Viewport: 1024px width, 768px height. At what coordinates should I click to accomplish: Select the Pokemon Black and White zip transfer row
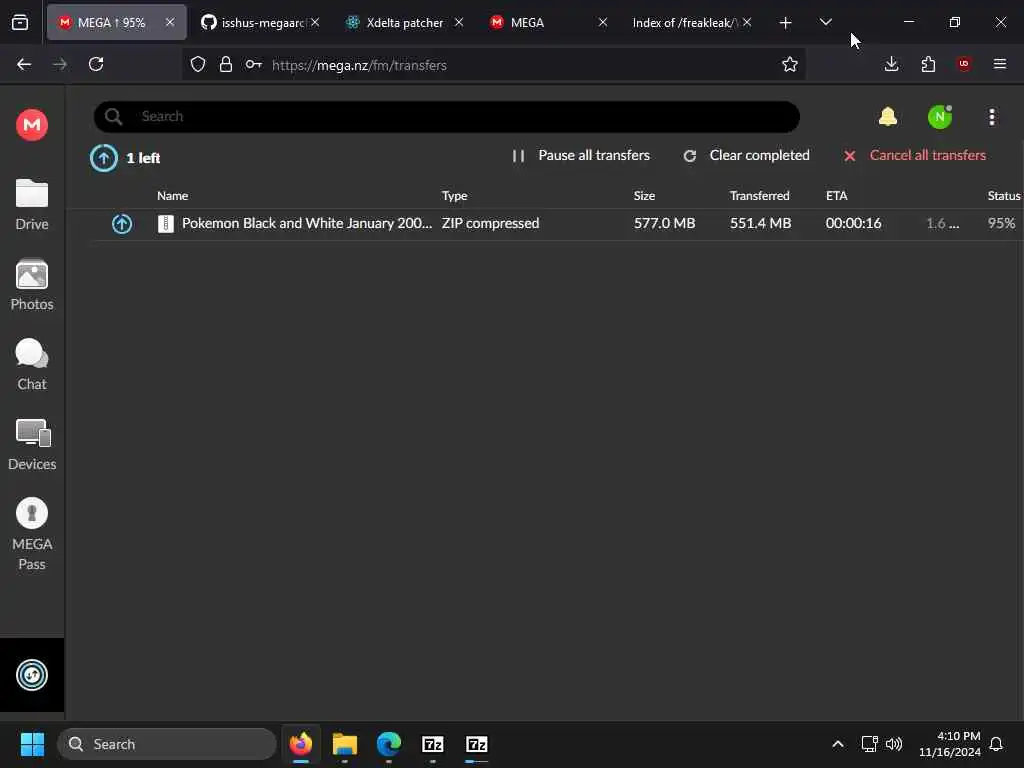pos(555,224)
